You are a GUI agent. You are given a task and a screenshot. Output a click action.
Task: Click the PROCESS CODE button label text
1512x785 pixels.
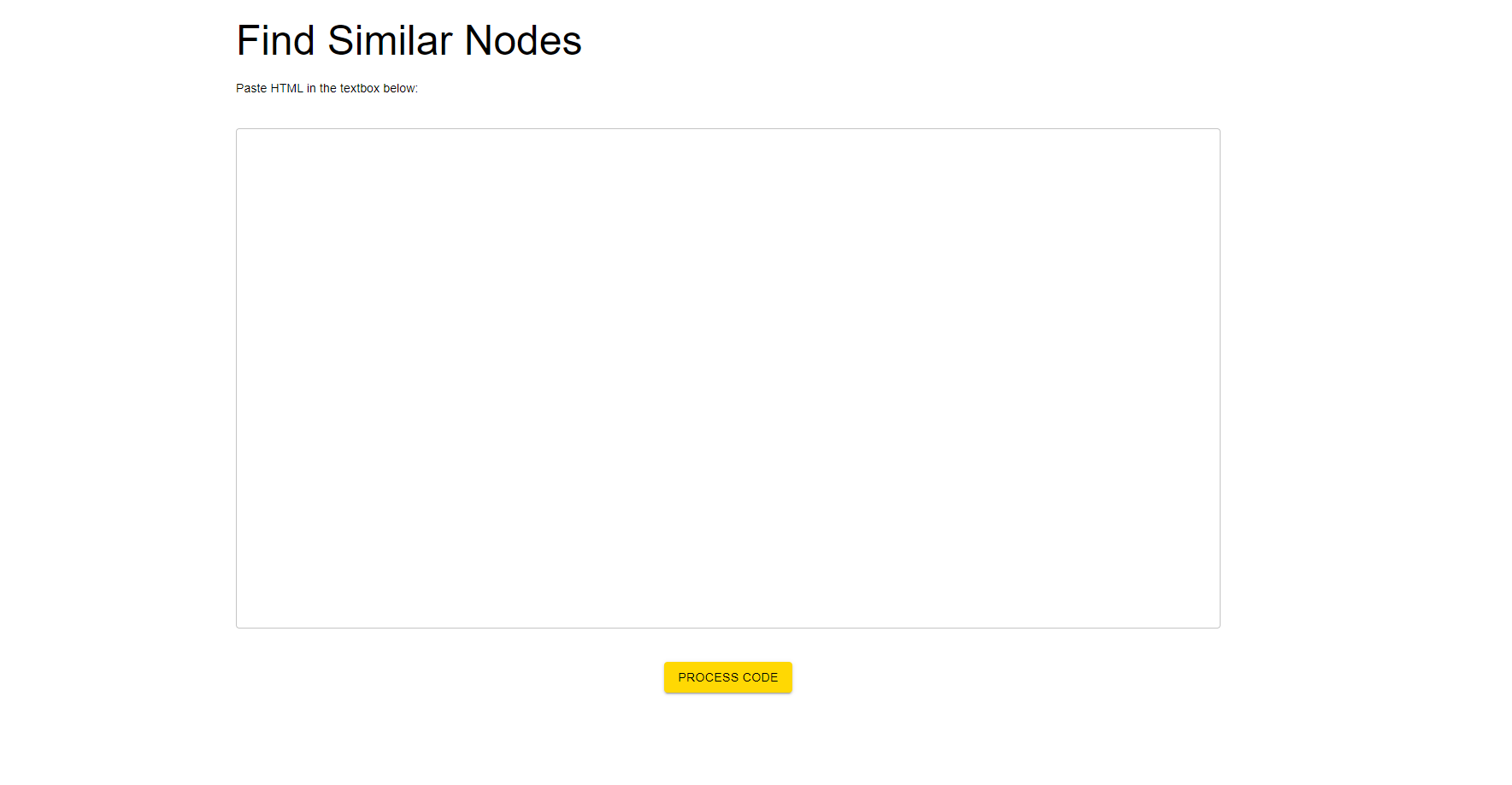pos(727,676)
